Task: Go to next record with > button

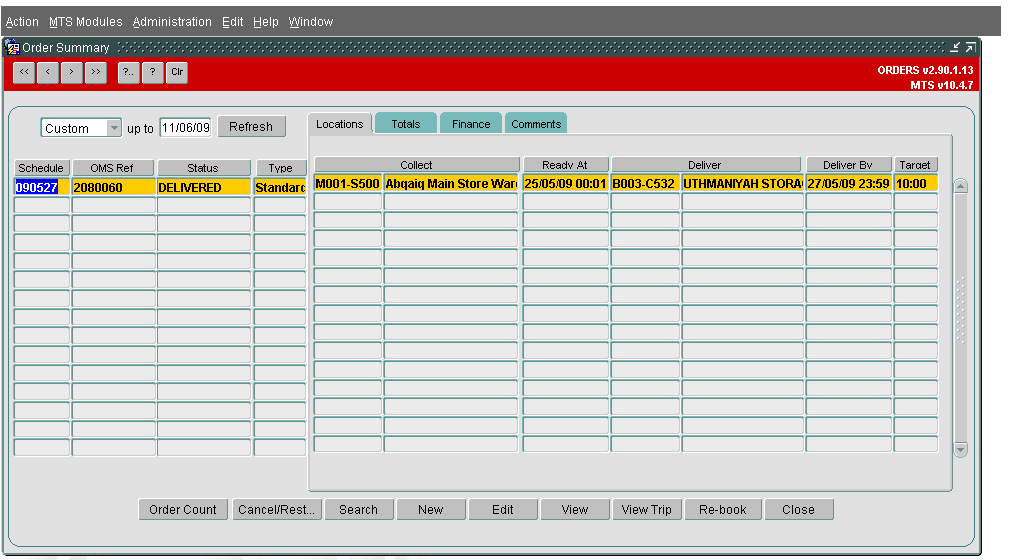Action: click(71, 72)
